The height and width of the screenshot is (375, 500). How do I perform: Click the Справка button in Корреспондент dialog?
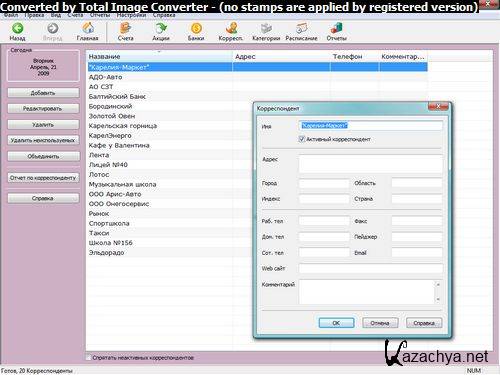coord(424,323)
